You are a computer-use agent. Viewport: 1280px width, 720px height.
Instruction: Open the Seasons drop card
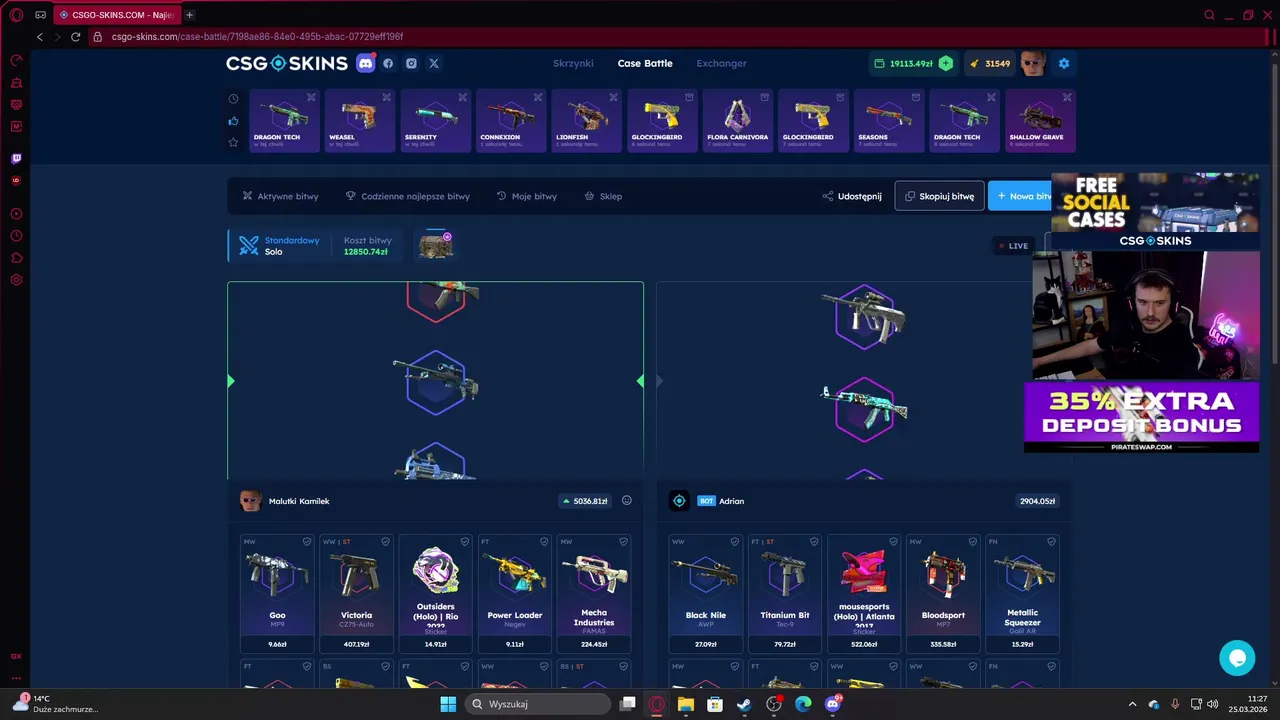[888, 120]
